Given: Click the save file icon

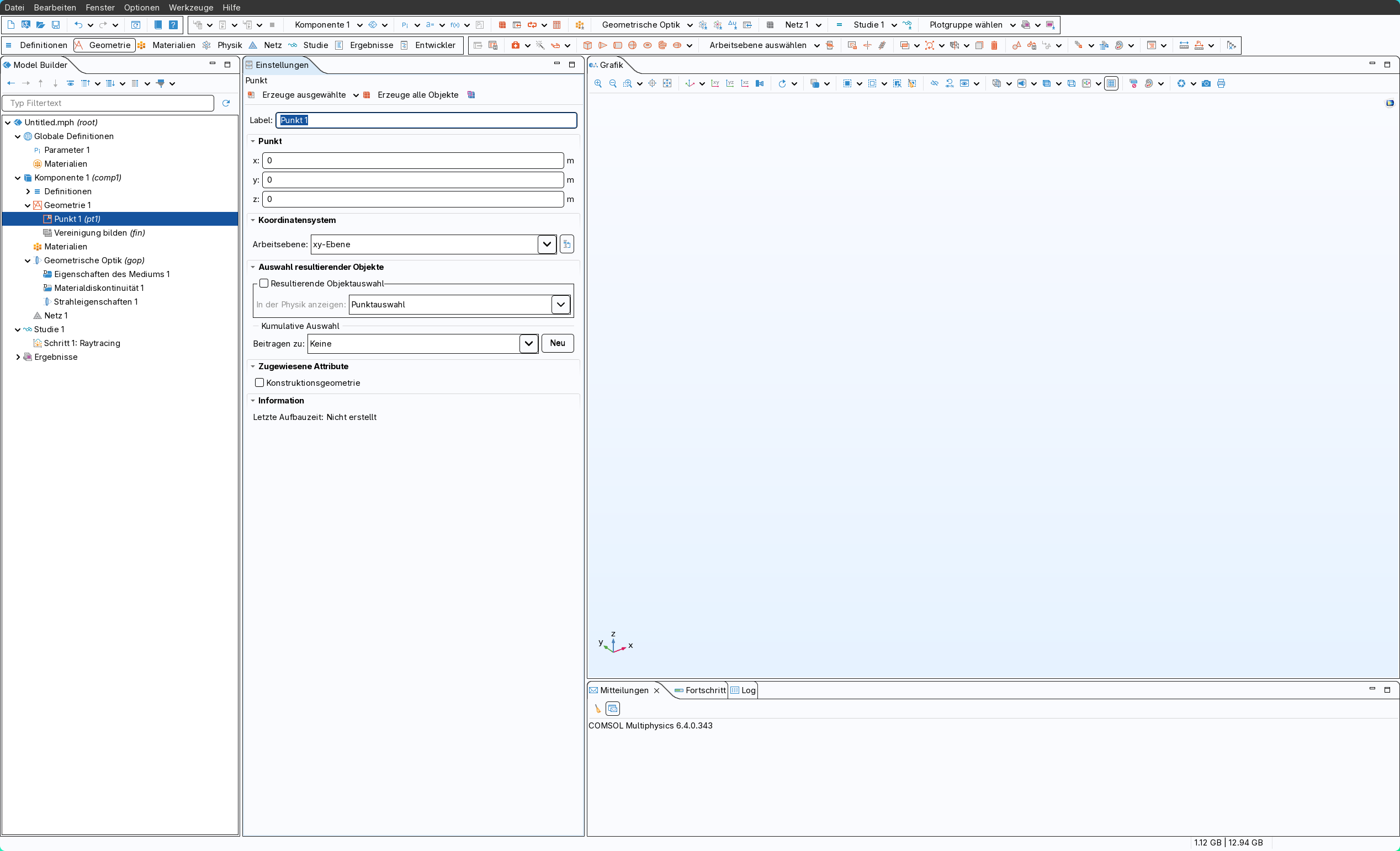Looking at the screenshot, I should (56, 25).
